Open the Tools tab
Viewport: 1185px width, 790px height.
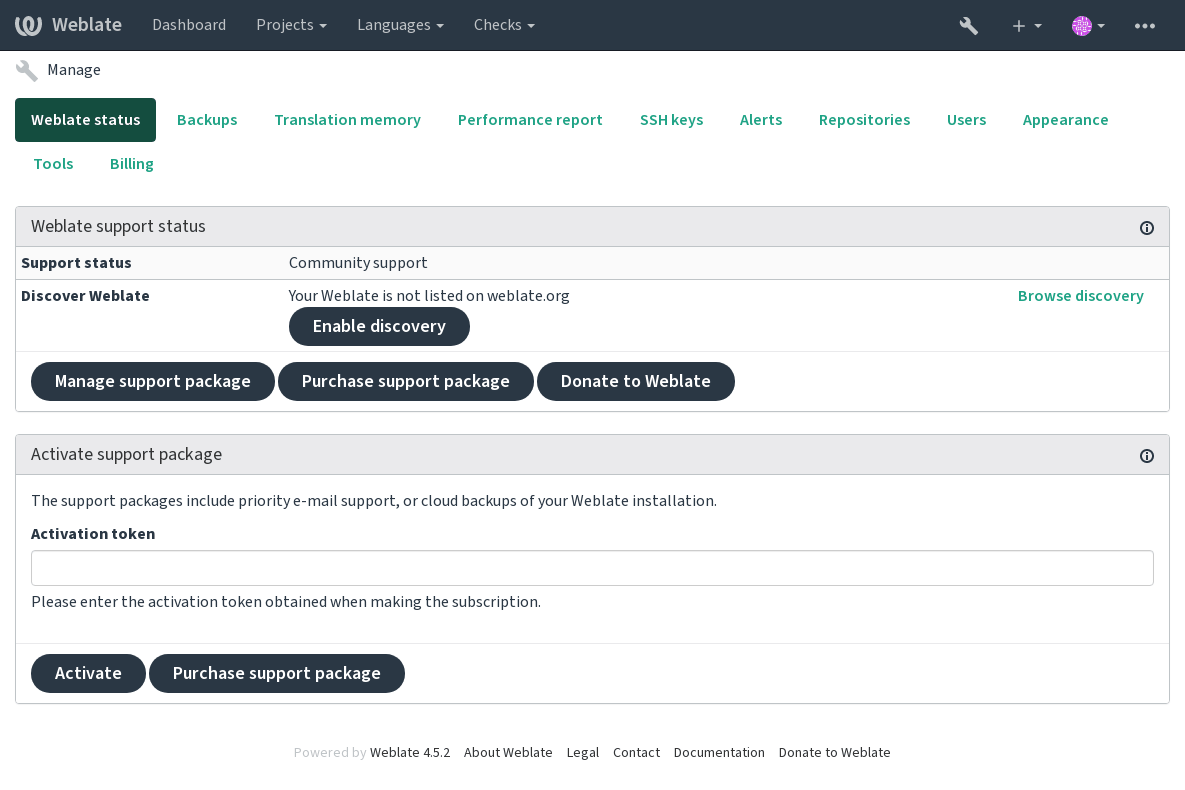tap(53, 164)
